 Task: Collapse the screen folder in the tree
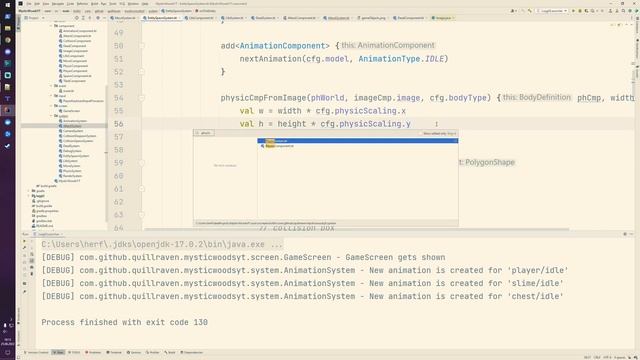tap(52, 106)
